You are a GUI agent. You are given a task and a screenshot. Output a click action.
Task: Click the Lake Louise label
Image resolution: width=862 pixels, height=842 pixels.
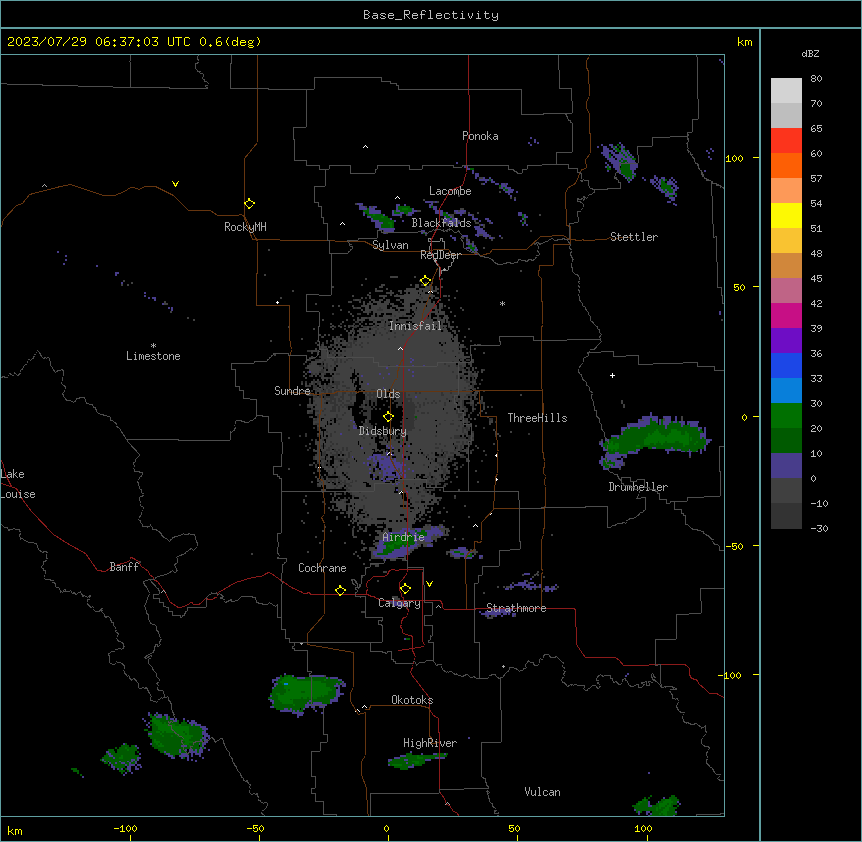[18, 484]
